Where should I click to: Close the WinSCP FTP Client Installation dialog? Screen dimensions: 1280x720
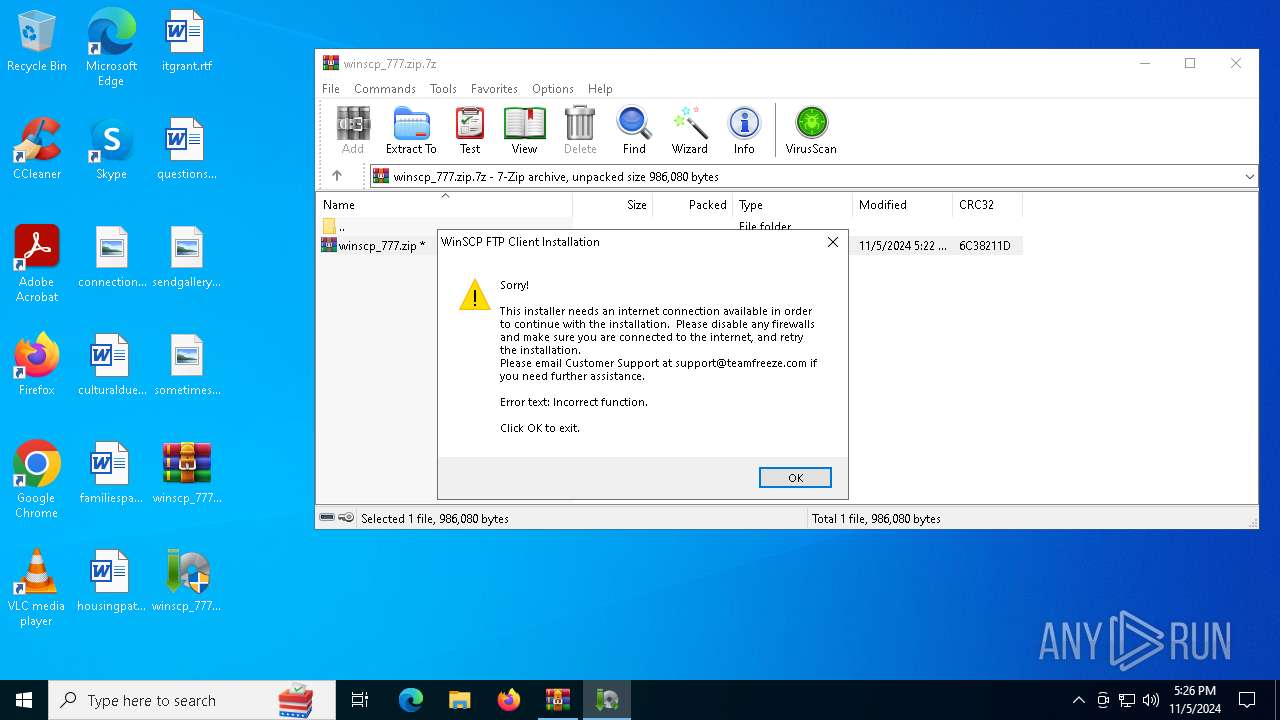833,242
